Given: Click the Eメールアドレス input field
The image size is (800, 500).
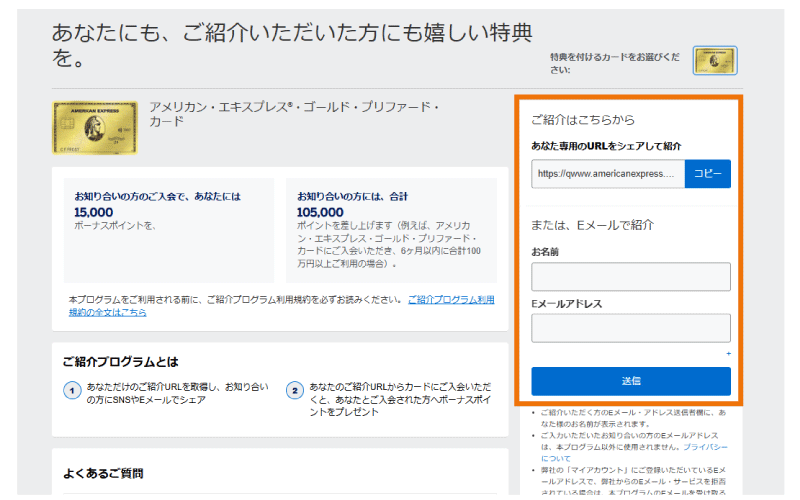Looking at the screenshot, I should click(x=631, y=328).
